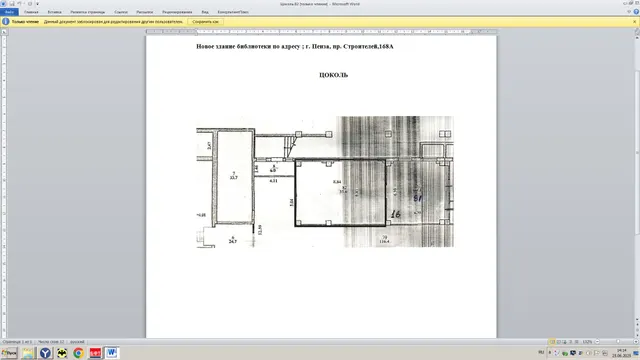This screenshot has width=640, height=360.
Task: Open the Customize Quick Access Toolbar dropdown
Action: coord(38,4)
